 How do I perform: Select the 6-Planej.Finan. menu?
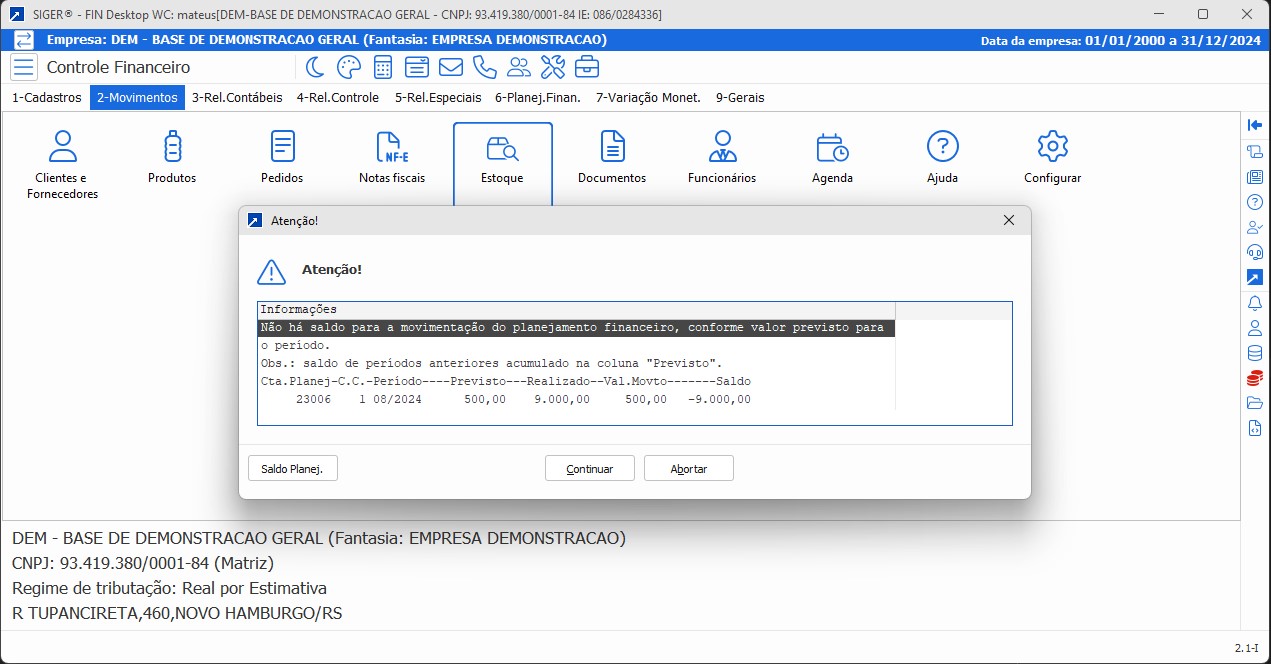pos(540,98)
